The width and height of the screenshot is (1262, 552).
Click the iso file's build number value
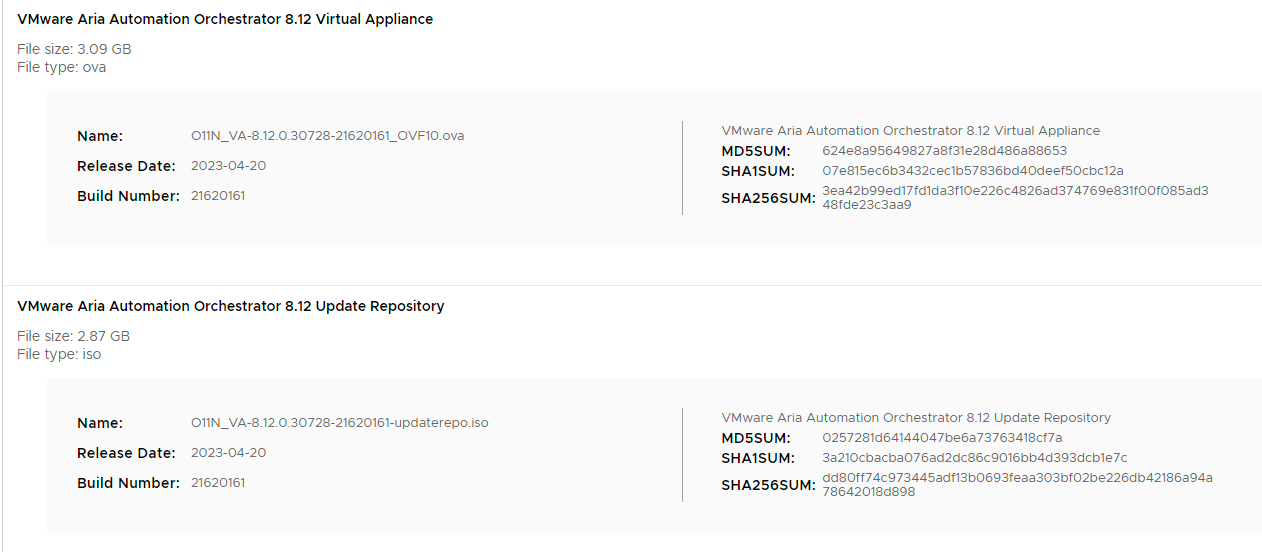(x=218, y=483)
